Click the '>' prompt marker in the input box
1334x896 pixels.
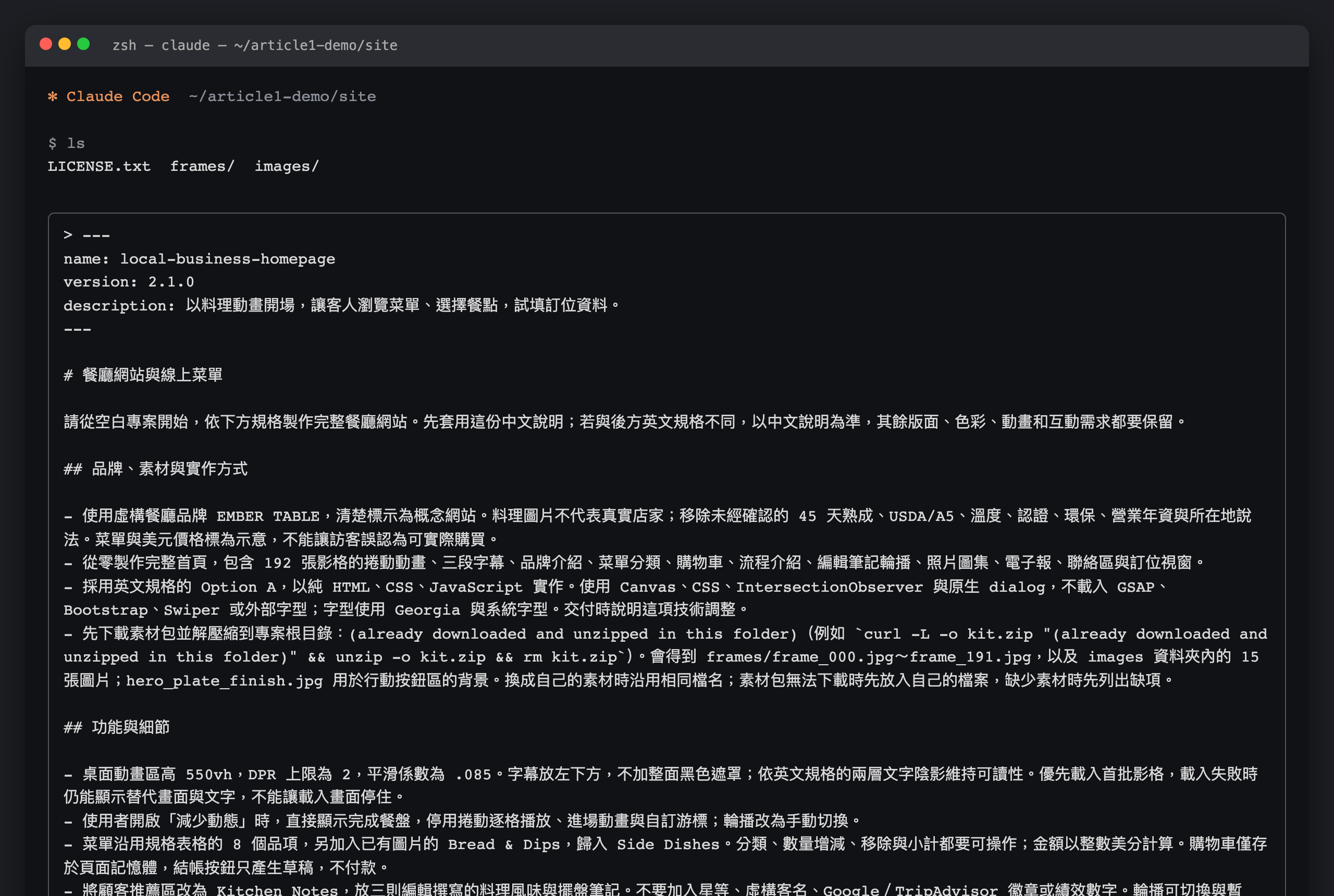point(68,235)
